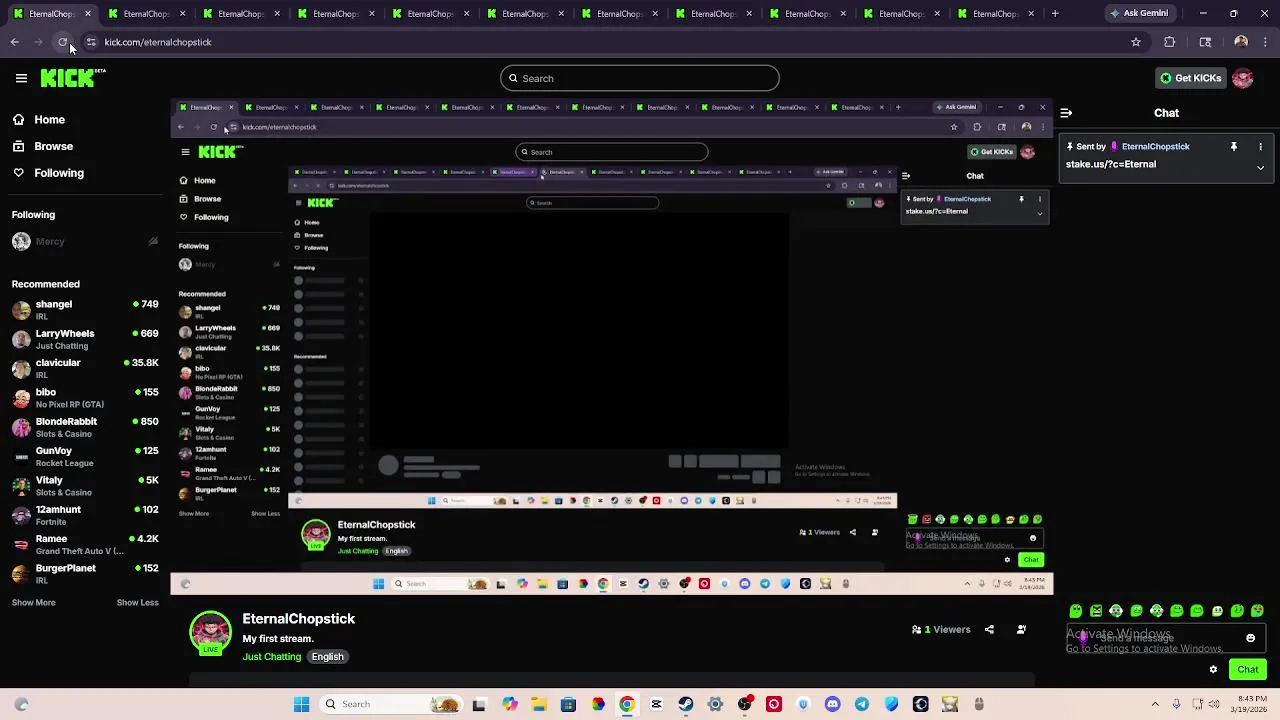Click the green Chat send button
Image resolution: width=1280 pixels, height=720 pixels.
[x=1248, y=670]
